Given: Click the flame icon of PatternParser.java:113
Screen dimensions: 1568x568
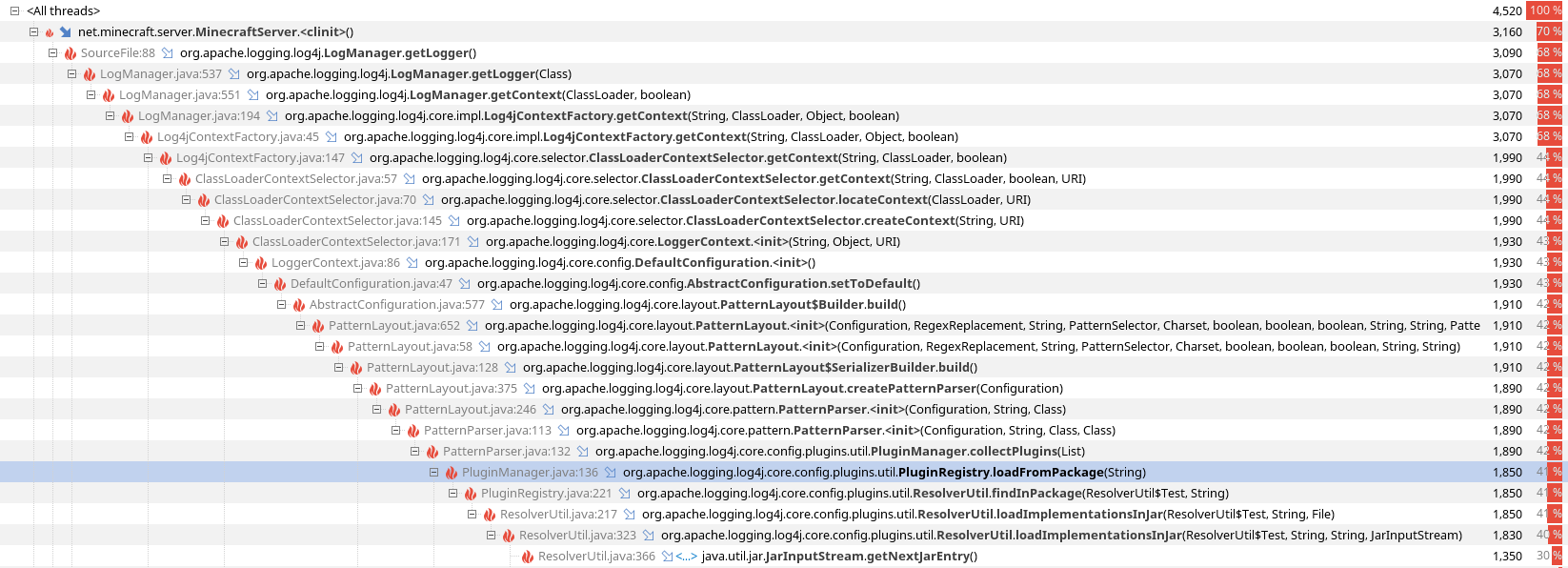Looking at the screenshot, I should [413, 431].
